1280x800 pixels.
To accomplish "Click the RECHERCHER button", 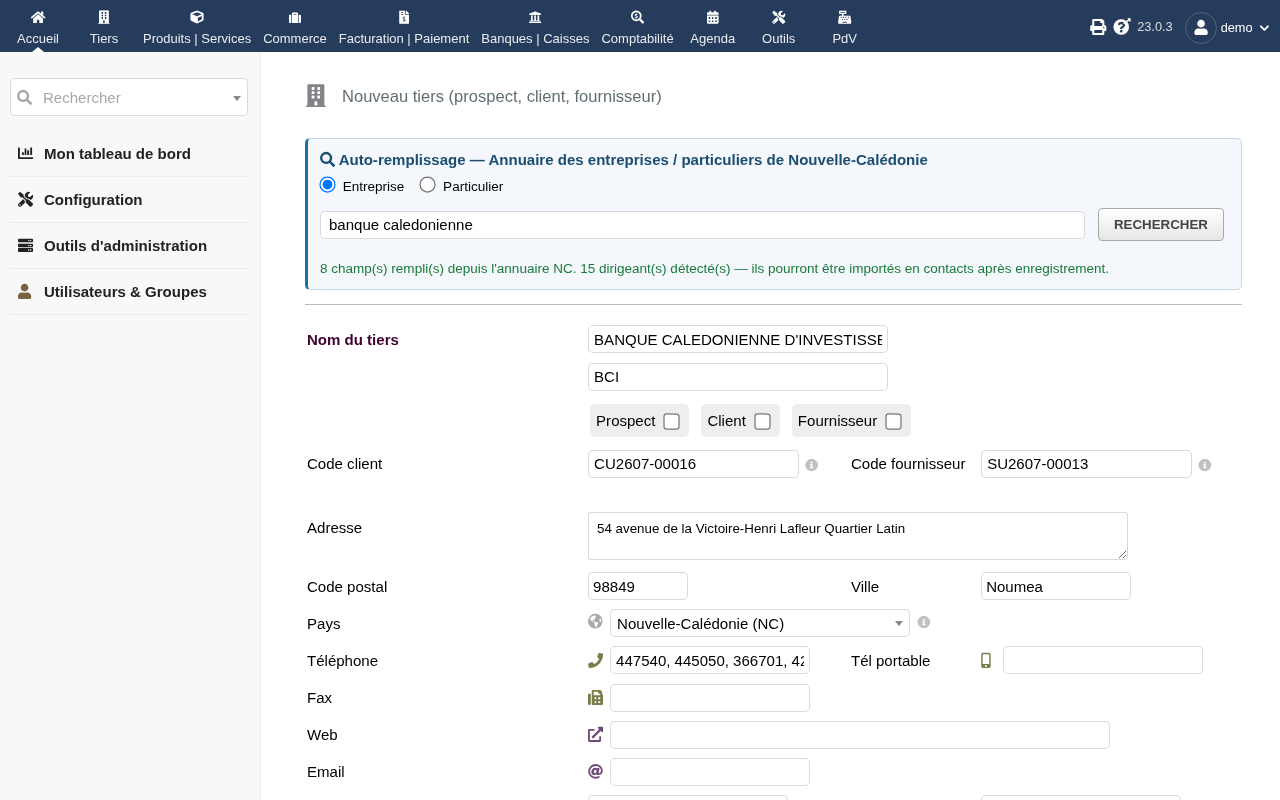I will coord(1161,224).
